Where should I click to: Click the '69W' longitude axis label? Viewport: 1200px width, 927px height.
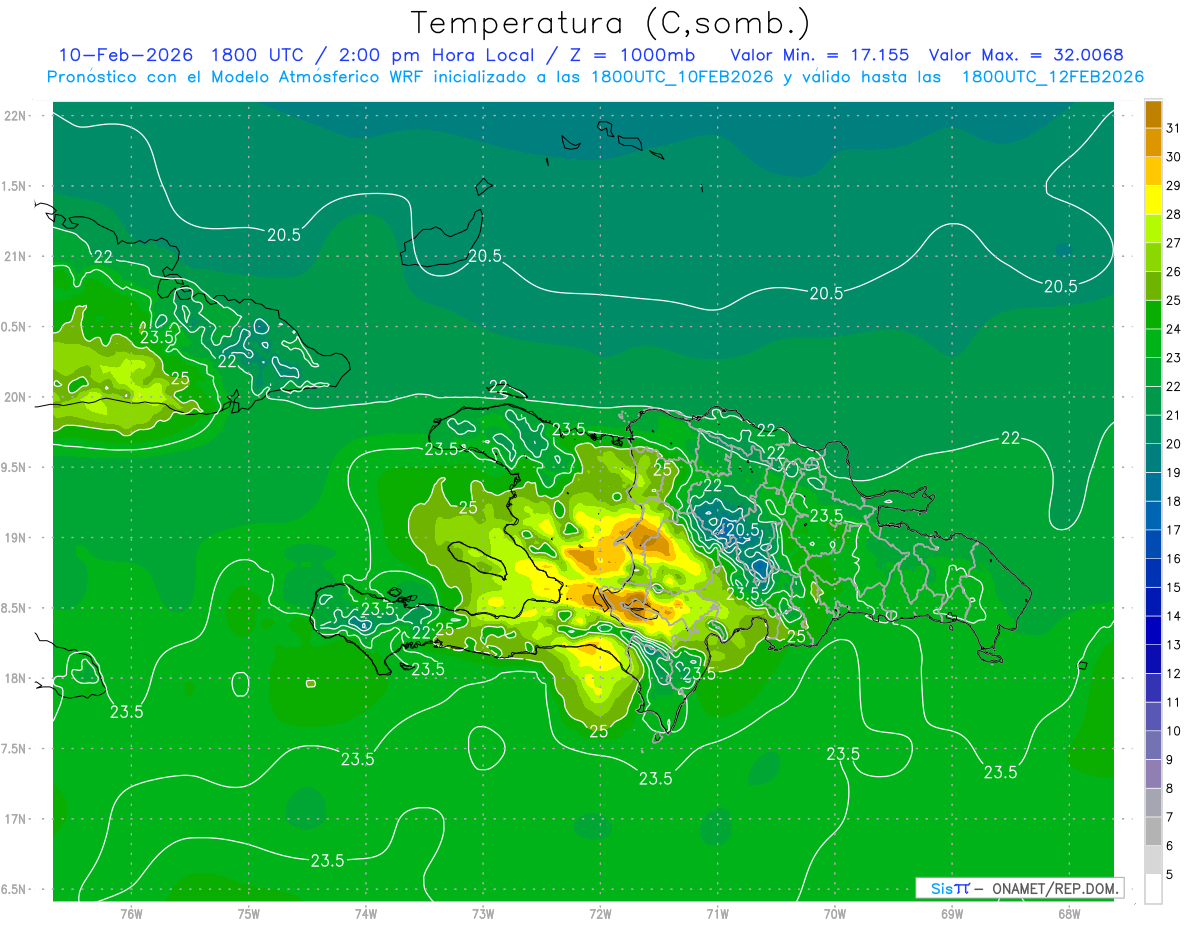pos(952,913)
